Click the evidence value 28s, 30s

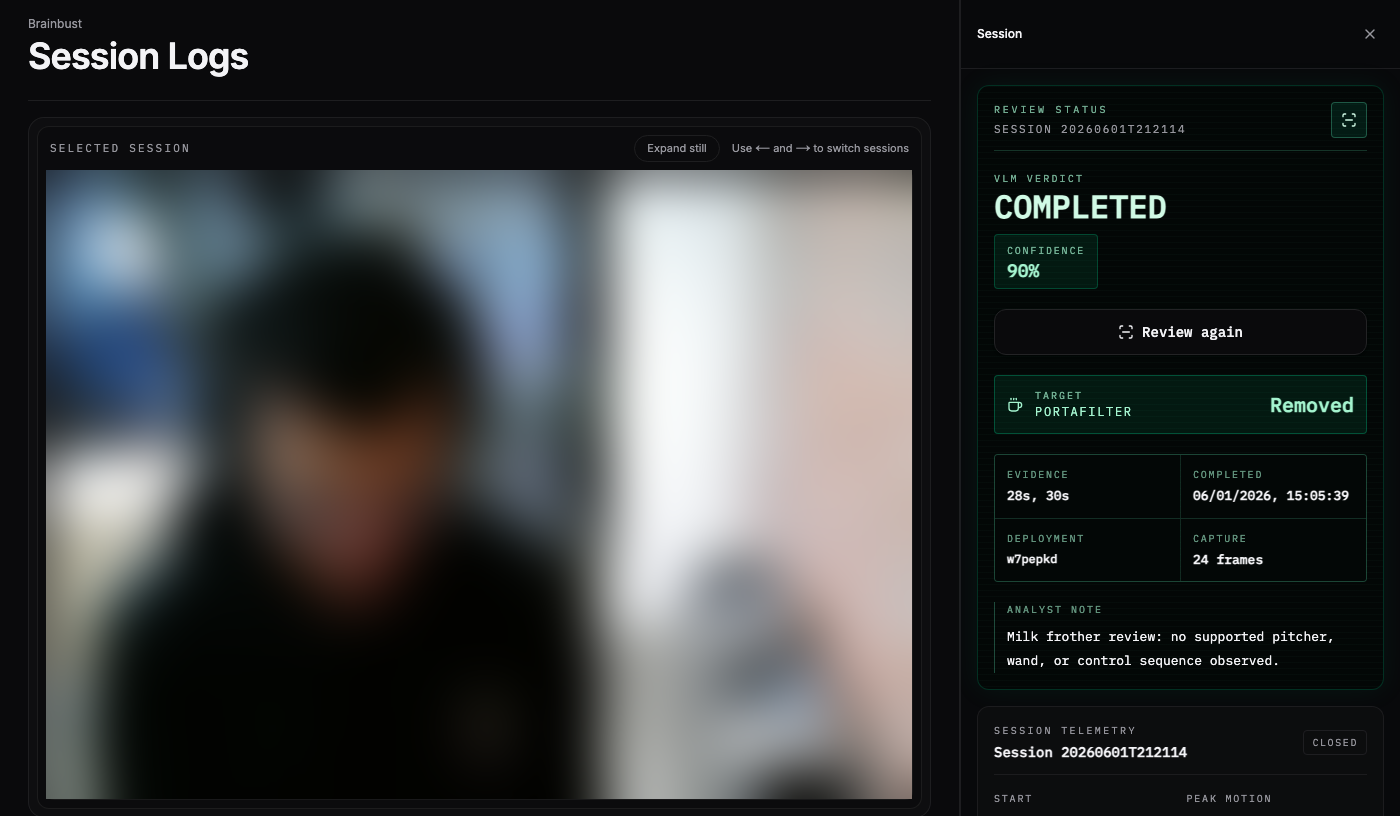1038,496
